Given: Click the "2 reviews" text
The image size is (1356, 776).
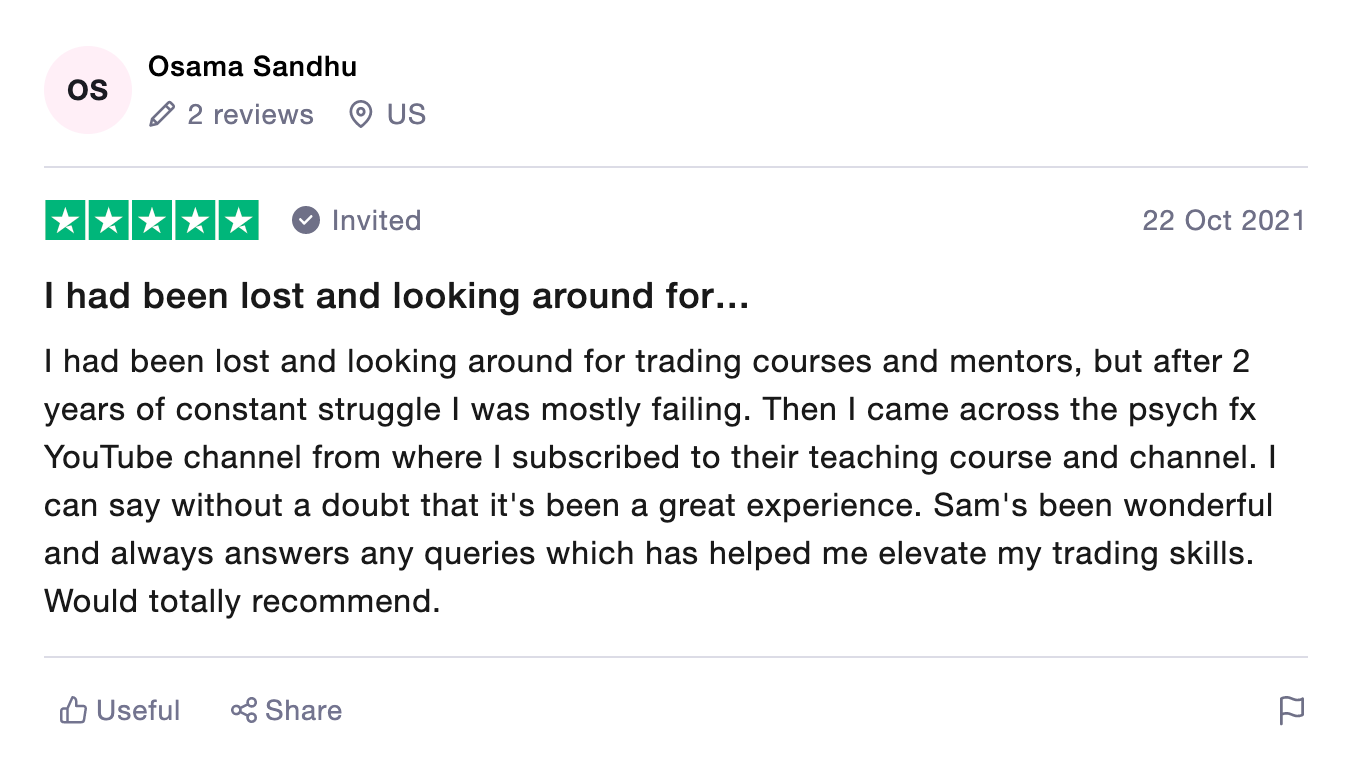Looking at the screenshot, I should [250, 115].
